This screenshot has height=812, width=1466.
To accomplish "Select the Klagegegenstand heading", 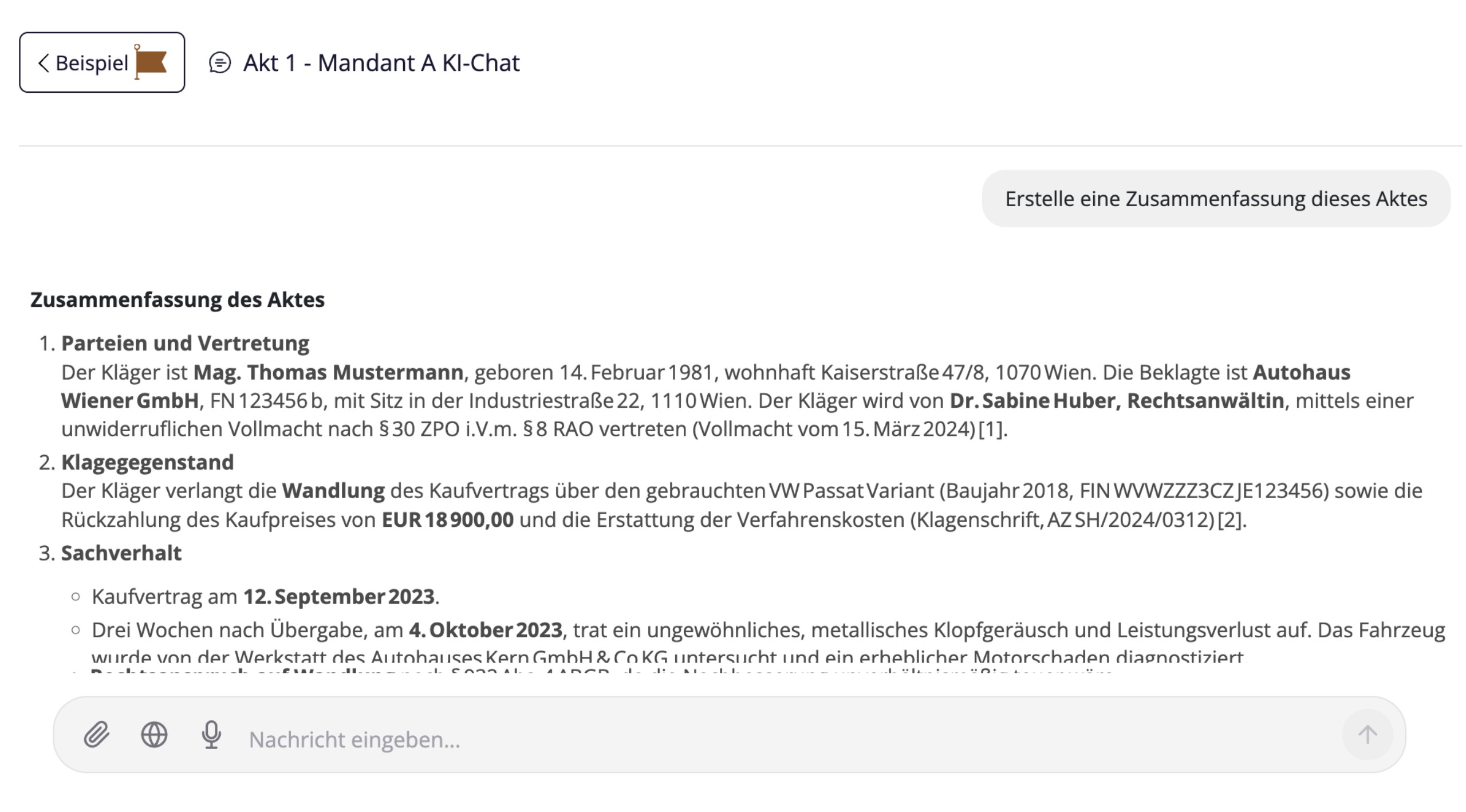I will coord(147,462).
